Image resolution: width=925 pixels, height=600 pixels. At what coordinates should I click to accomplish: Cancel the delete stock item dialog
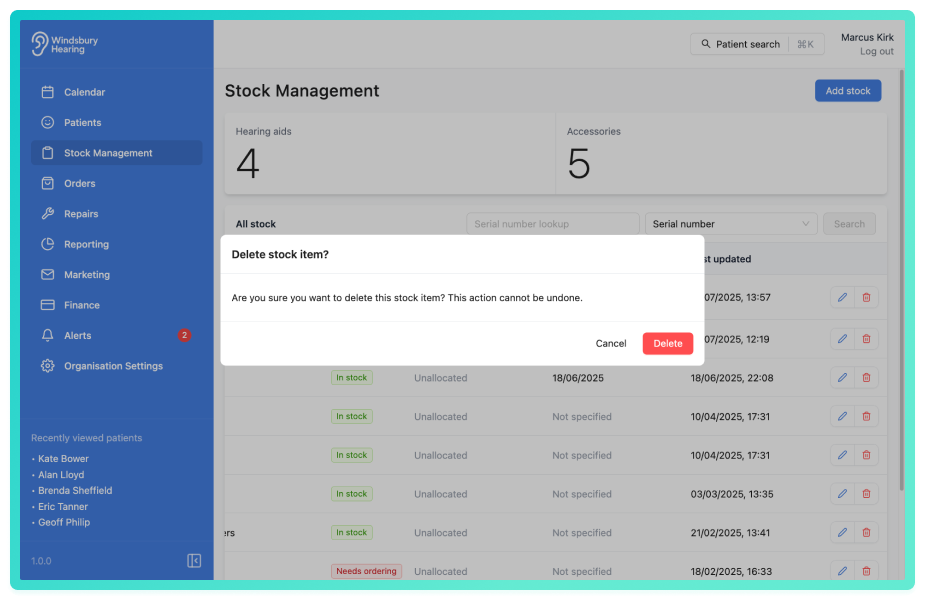tap(611, 343)
